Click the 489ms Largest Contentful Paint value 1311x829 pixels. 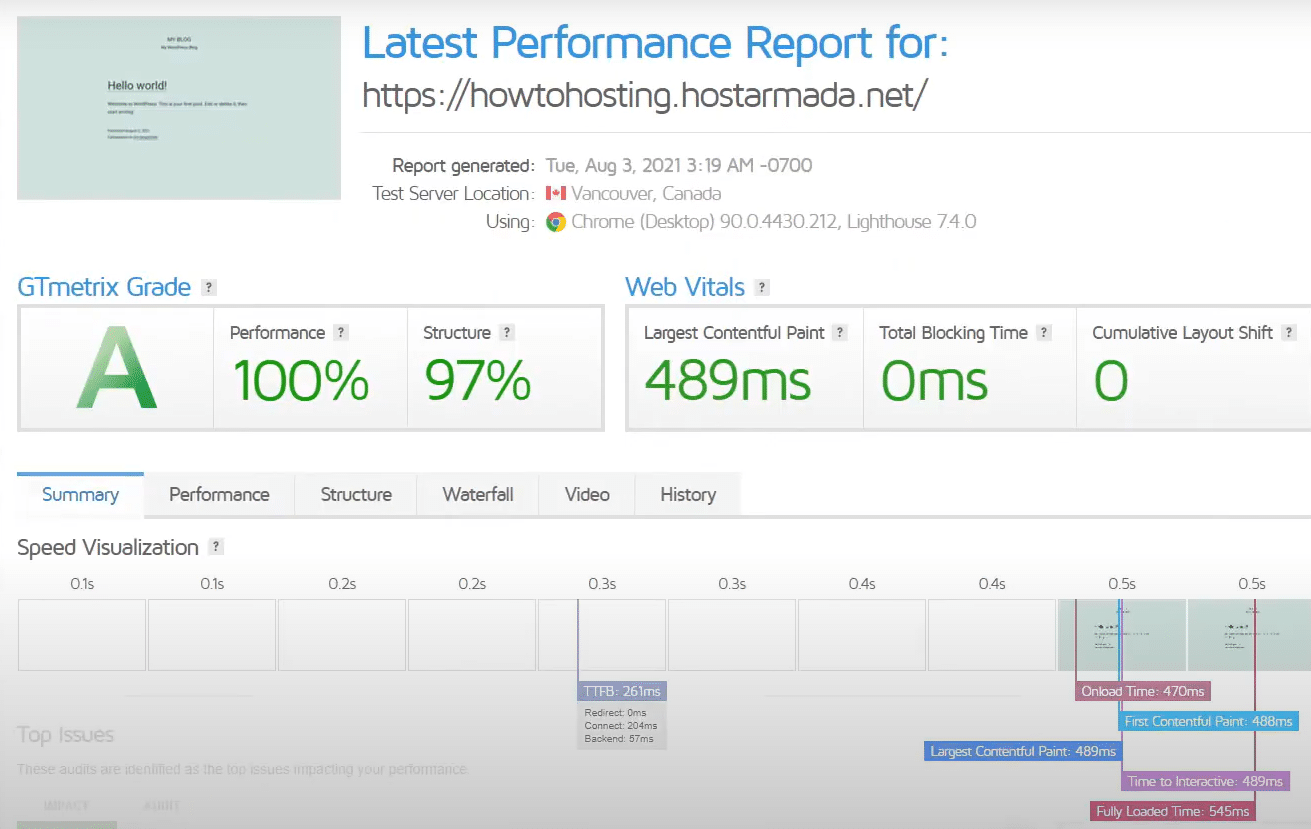click(727, 381)
